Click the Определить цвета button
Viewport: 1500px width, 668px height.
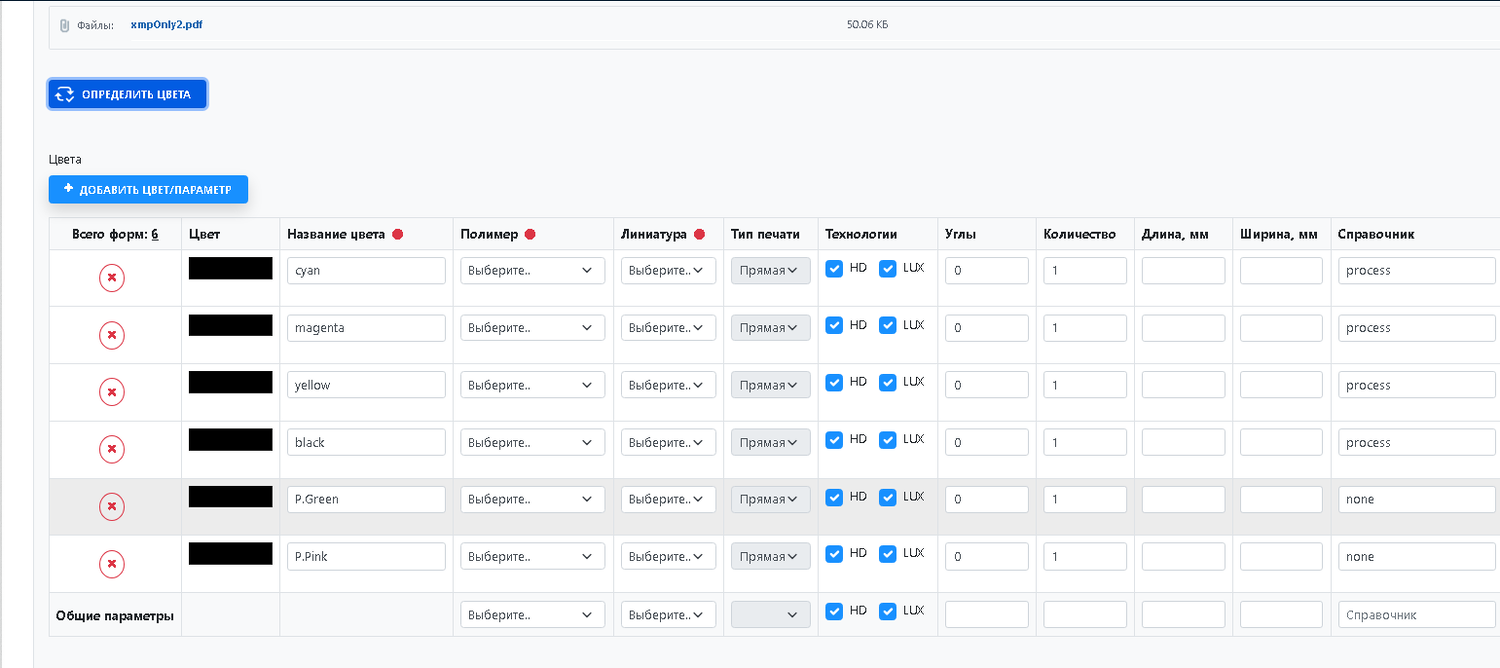point(127,94)
